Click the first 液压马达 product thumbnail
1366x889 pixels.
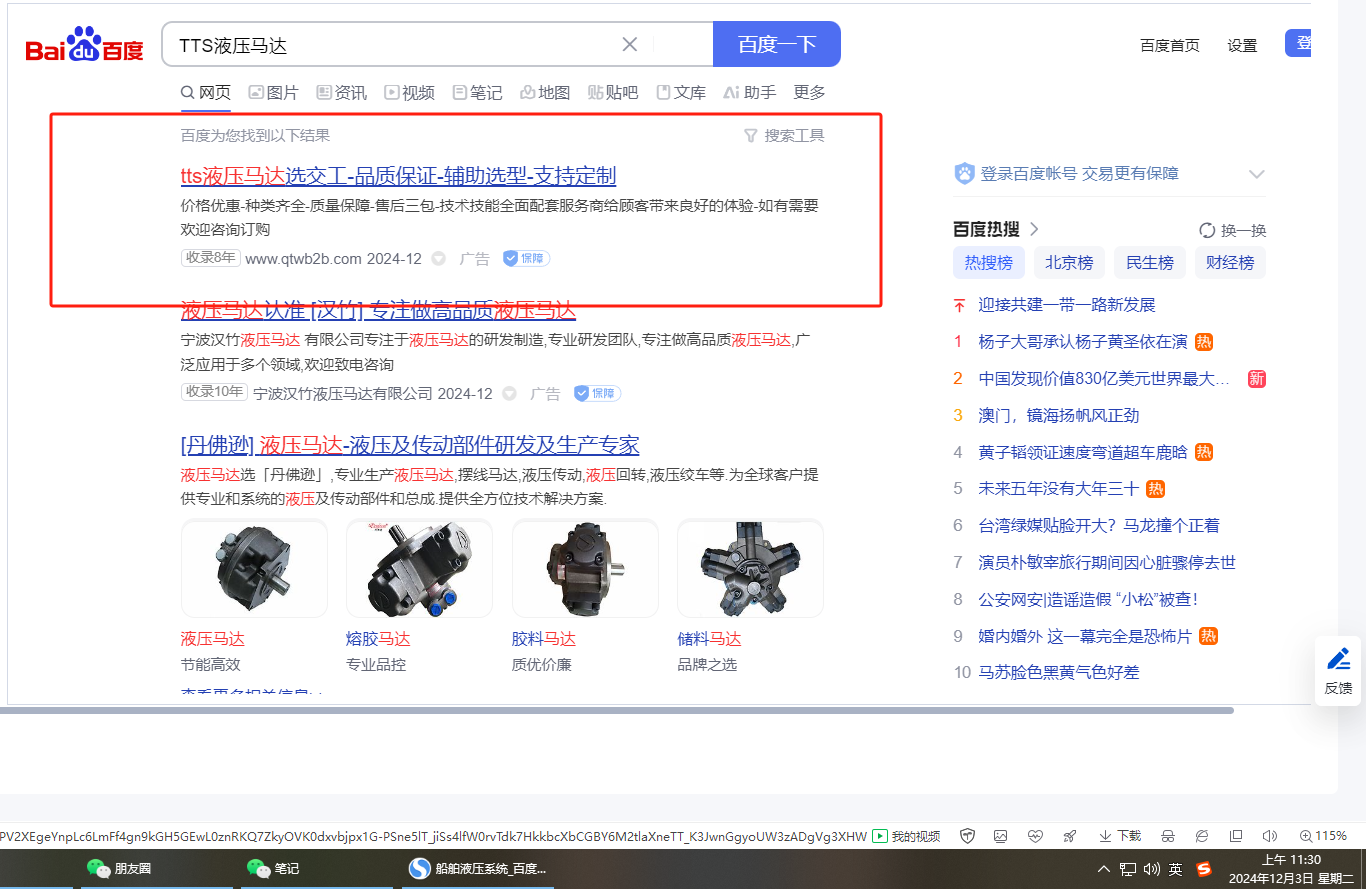point(254,568)
